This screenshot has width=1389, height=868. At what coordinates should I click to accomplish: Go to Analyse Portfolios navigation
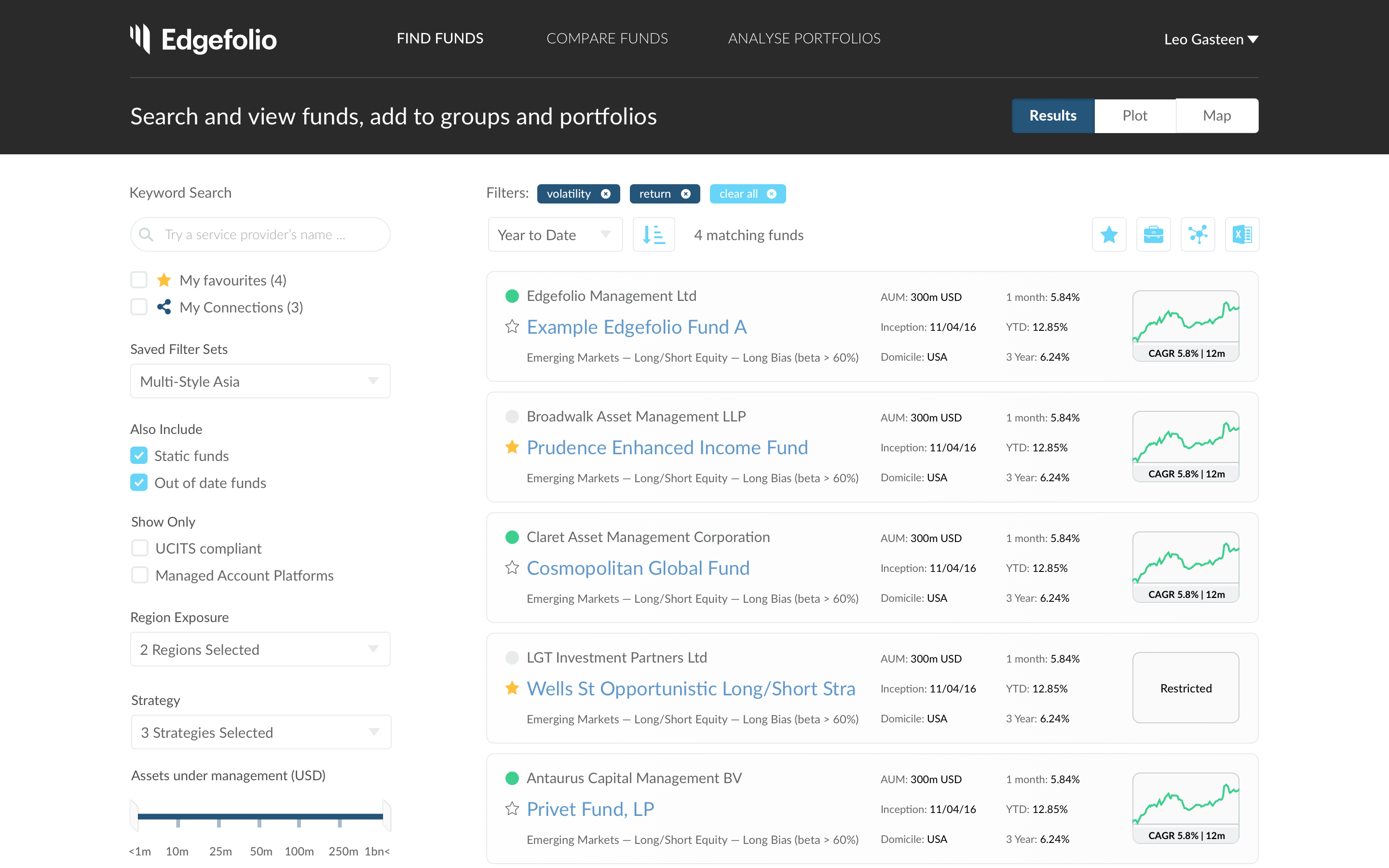coord(804,39)
